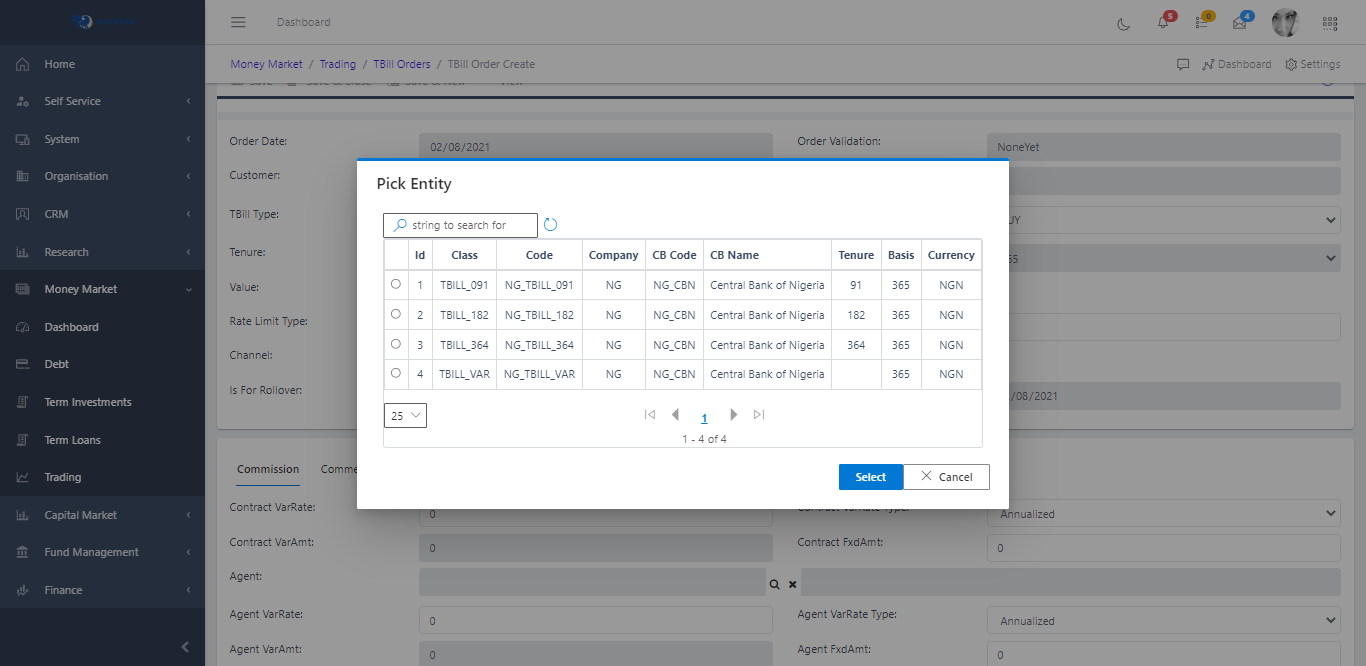Toggle dark mode with the moon icon
1366x666 pixels.
[1124, 23]
